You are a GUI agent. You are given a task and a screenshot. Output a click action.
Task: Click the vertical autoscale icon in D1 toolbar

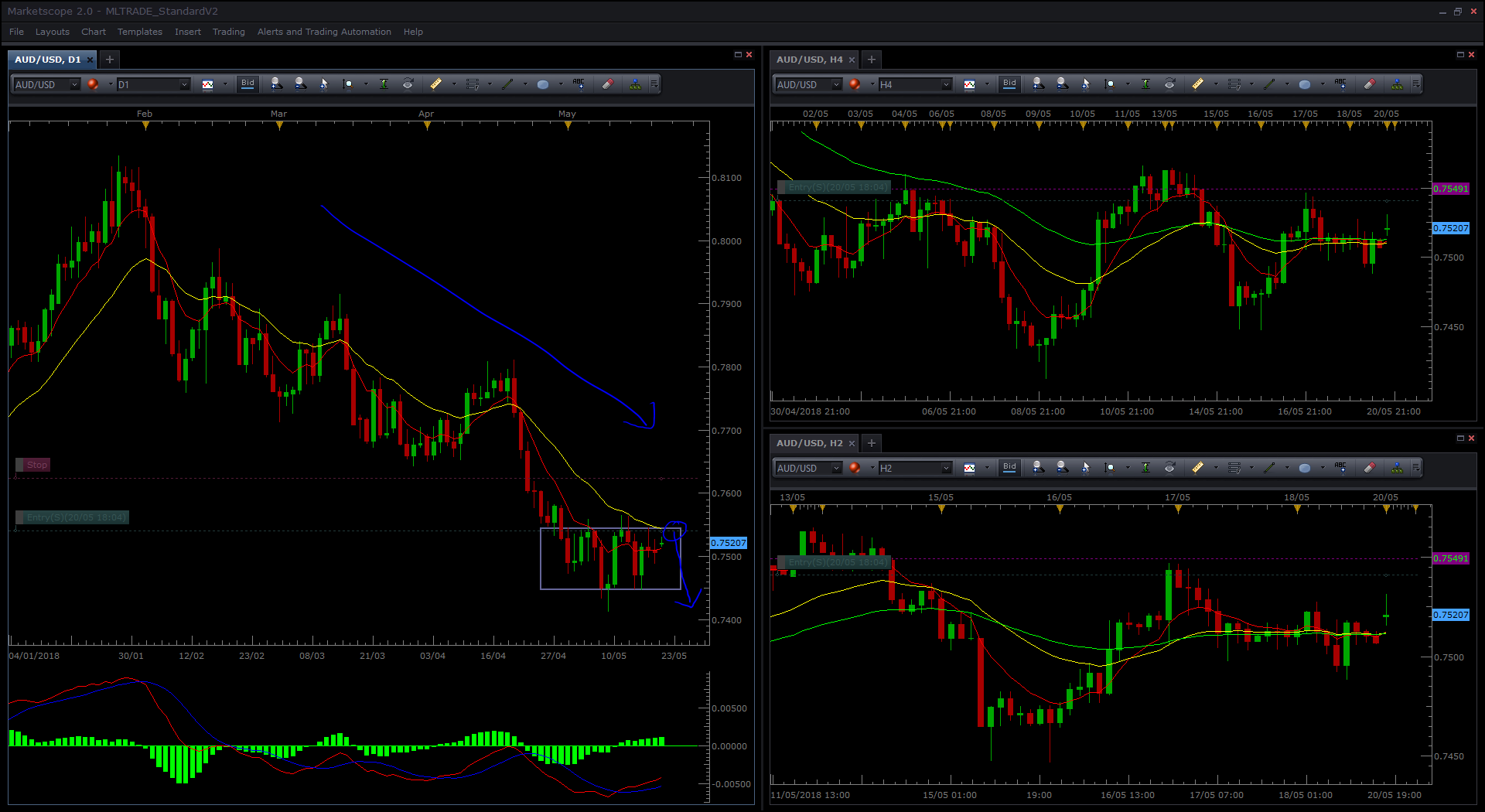point(384,84)
